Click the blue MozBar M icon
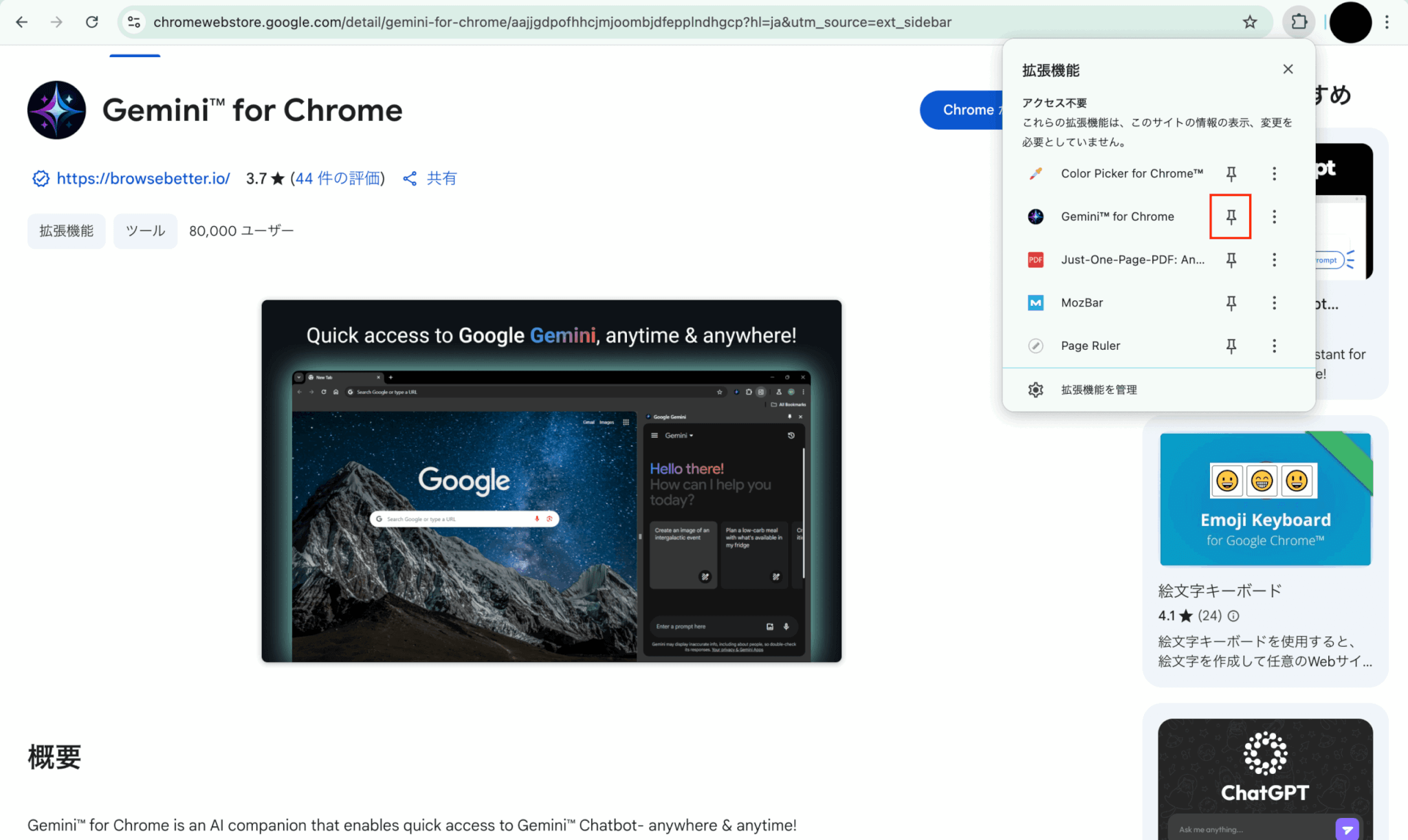The image size is (1408, 840). coord(1035,302)
